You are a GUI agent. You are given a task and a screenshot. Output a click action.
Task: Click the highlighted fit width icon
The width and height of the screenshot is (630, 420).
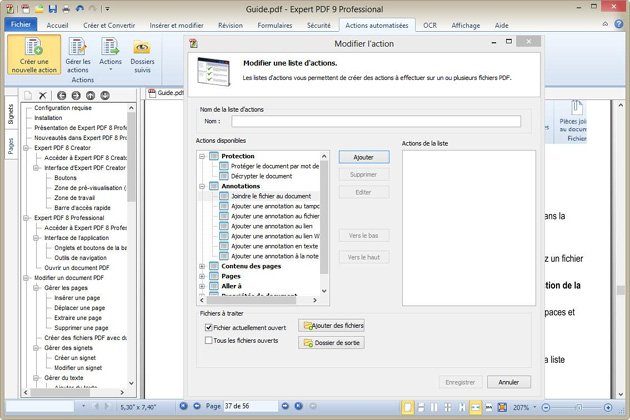[475, 408]
